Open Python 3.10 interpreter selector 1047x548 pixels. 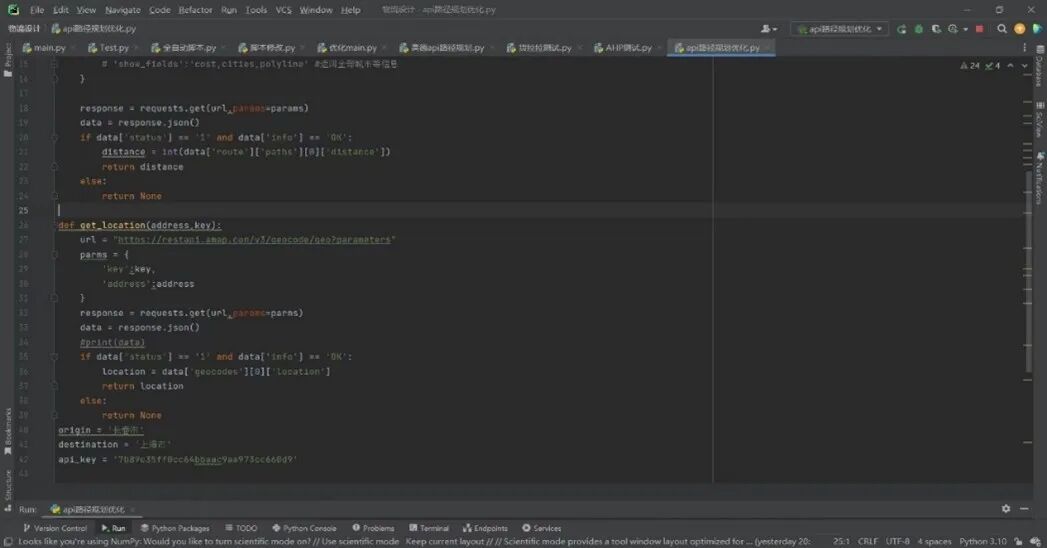[x=982, y=541]
